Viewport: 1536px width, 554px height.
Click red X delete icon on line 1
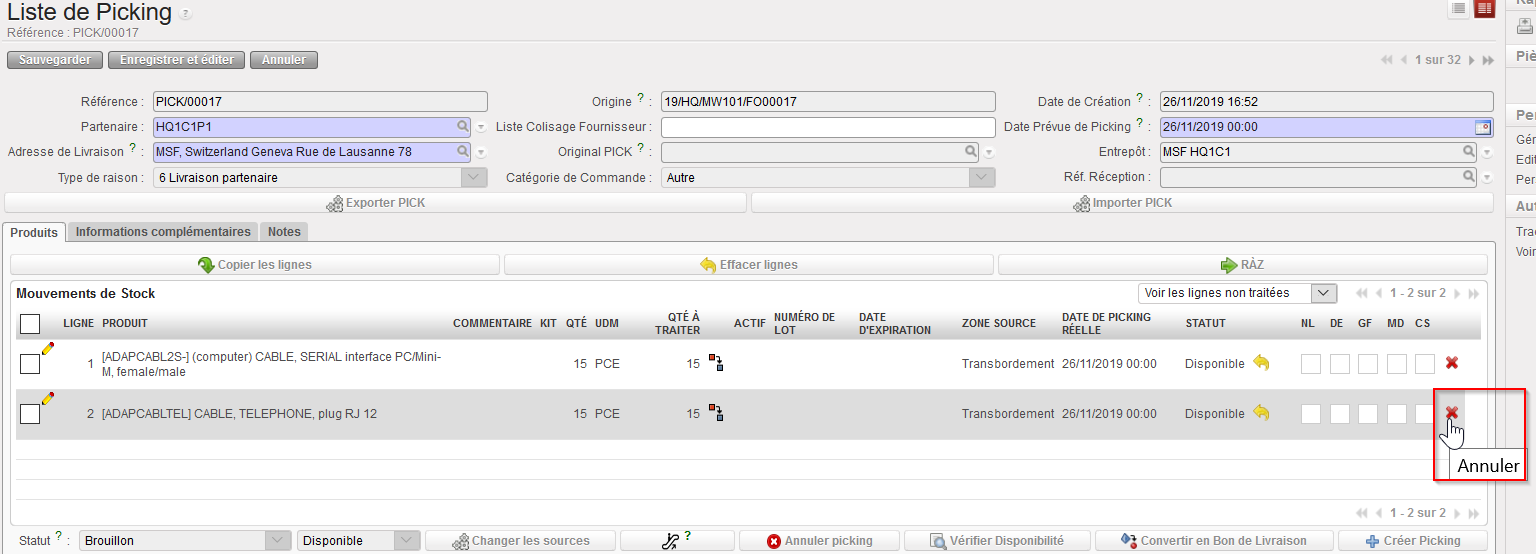pyautogui.click(x=1451, y=363)
